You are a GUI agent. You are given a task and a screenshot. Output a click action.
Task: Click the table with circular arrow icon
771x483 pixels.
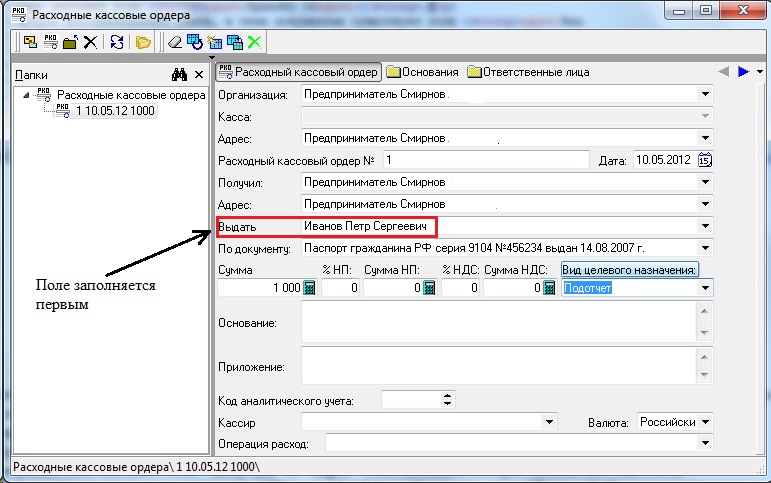195,42
